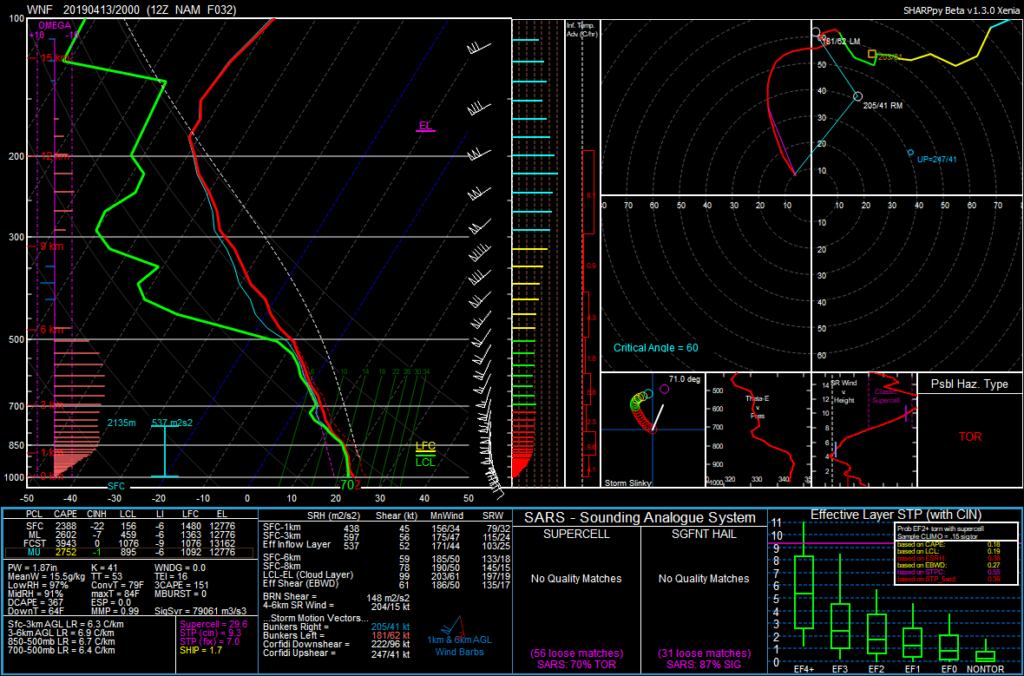Click the left-mover storm motion circle

coord(816,33)
